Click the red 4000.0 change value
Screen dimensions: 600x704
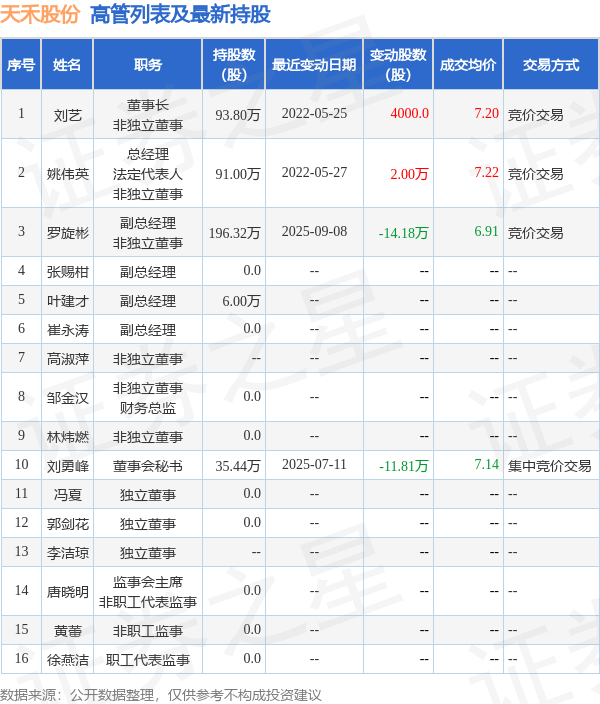409,113
